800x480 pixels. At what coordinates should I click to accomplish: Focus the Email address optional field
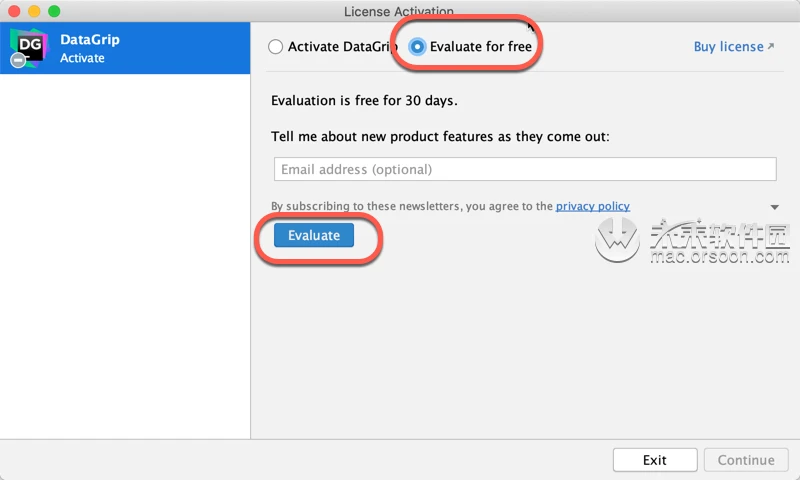(x=525, y=169)
